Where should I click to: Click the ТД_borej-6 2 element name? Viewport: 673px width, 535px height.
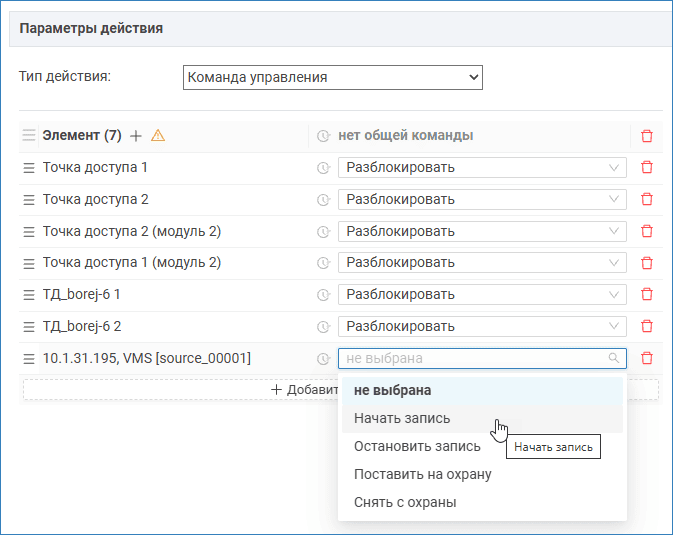(x=82, y=326)
